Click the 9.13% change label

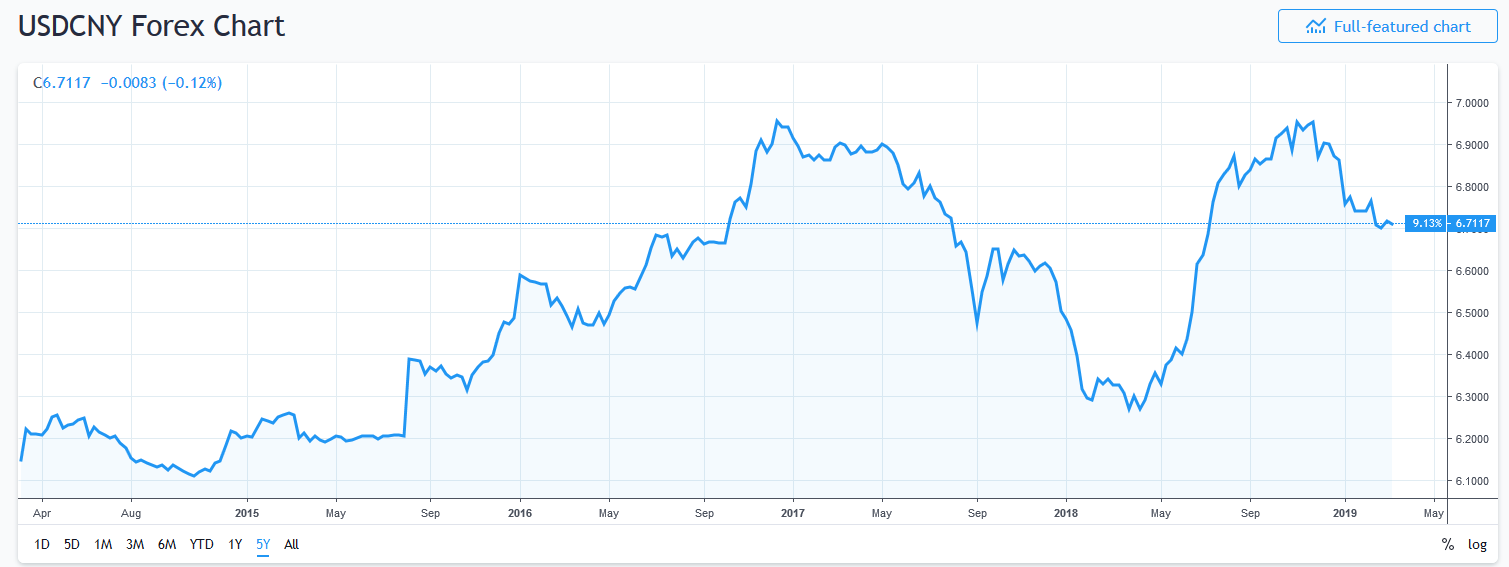pos(1428,223)
